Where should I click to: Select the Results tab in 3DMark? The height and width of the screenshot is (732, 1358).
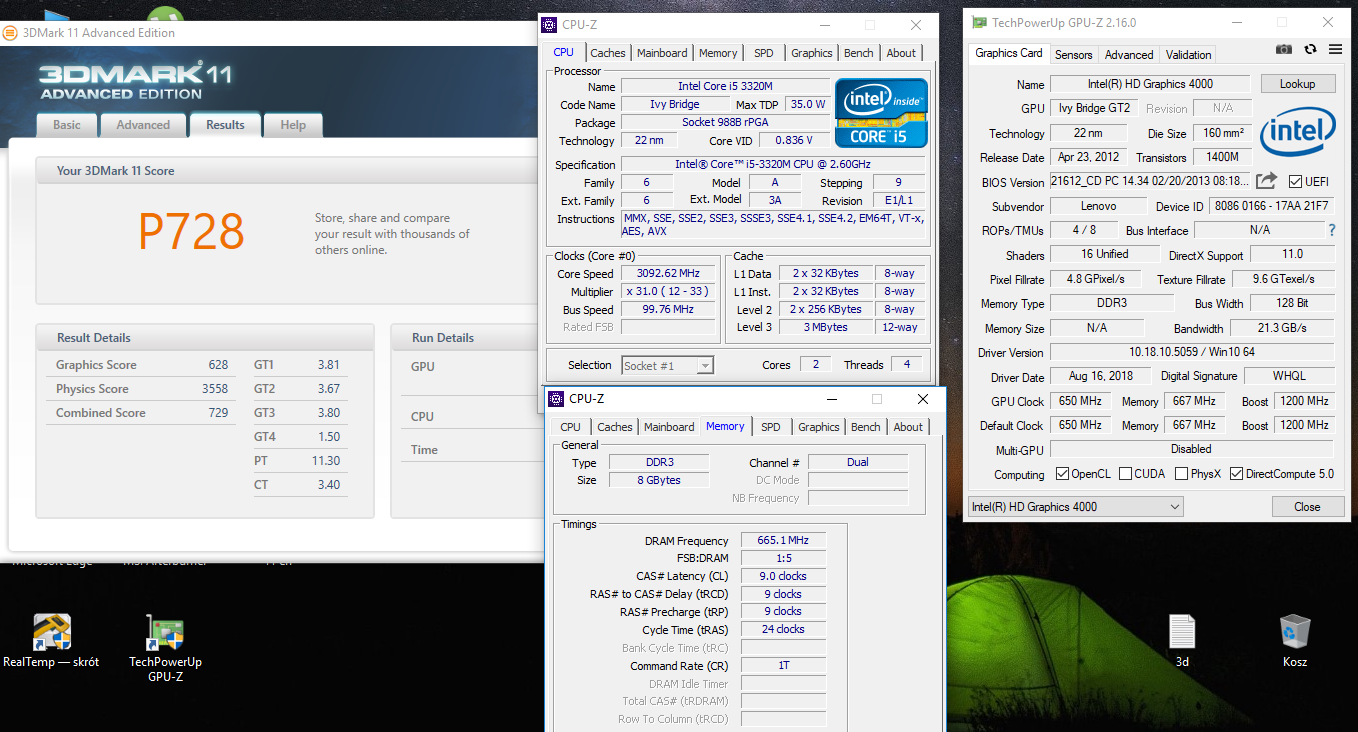tap(225, 125)
